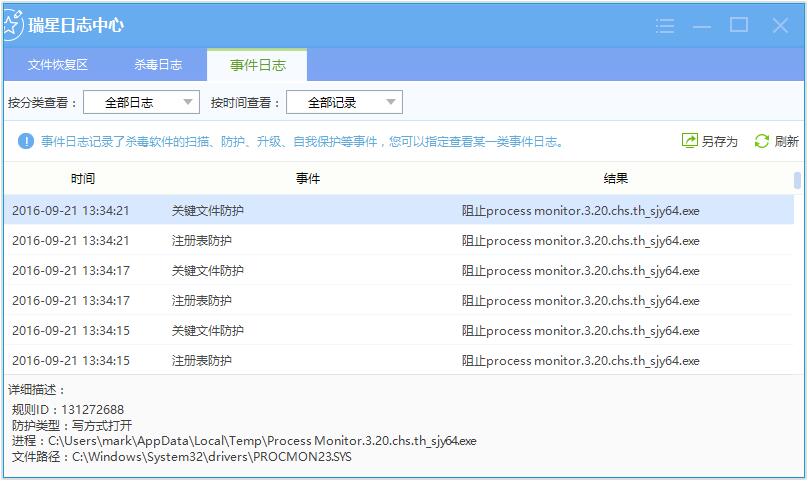Click the 另存为 export icon

tap(689, 140)
